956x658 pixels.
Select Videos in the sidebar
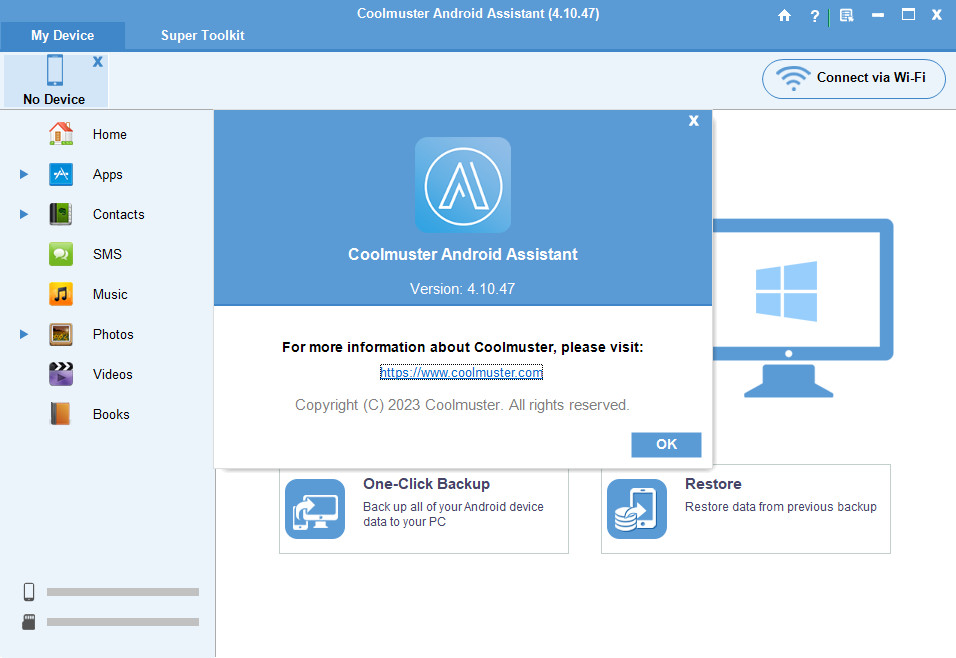113,374
